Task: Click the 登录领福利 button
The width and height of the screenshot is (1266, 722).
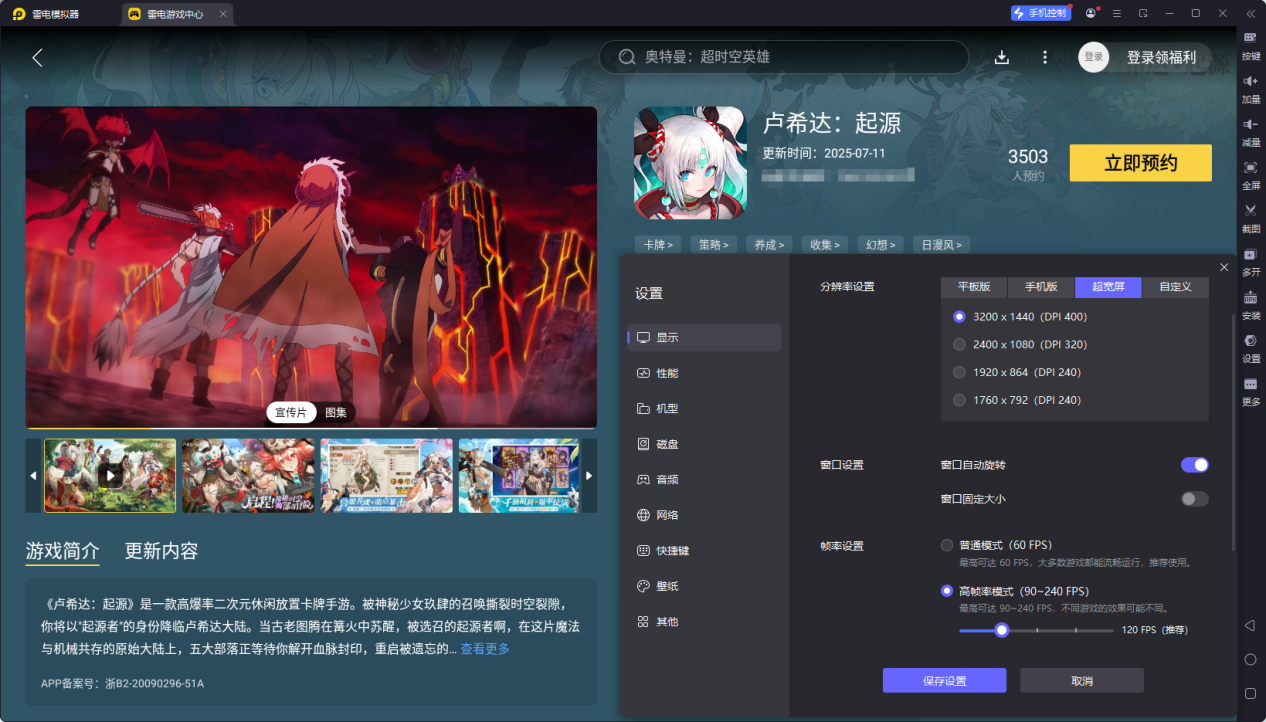Action: 1161,57
